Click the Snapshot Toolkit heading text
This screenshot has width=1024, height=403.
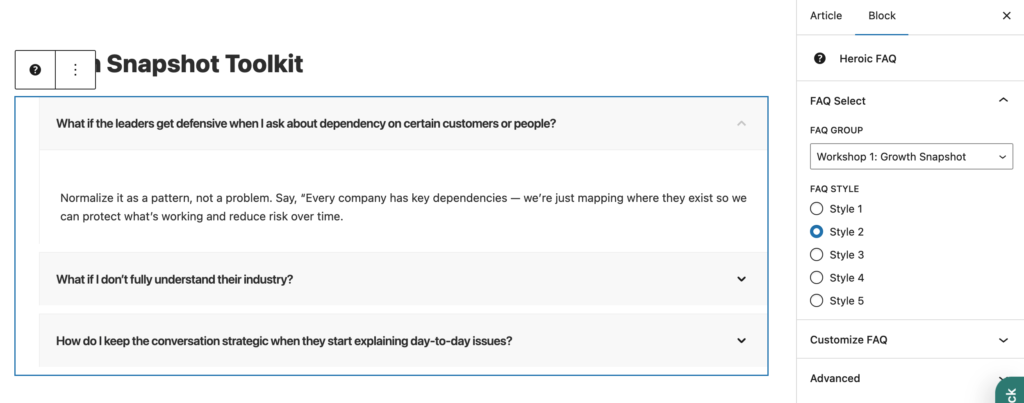[204, 64]
